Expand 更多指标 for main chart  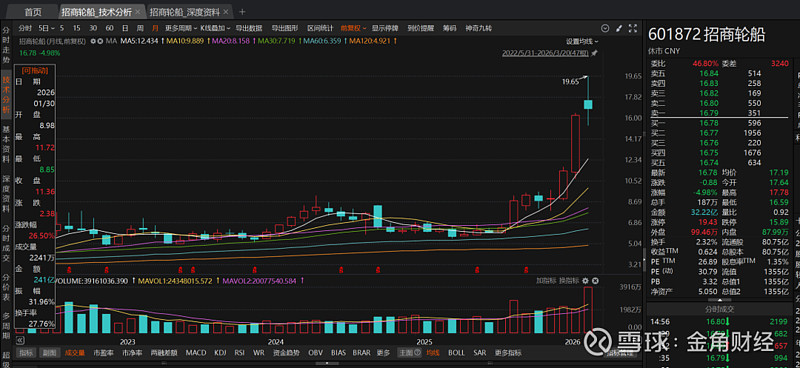(508, 353)
